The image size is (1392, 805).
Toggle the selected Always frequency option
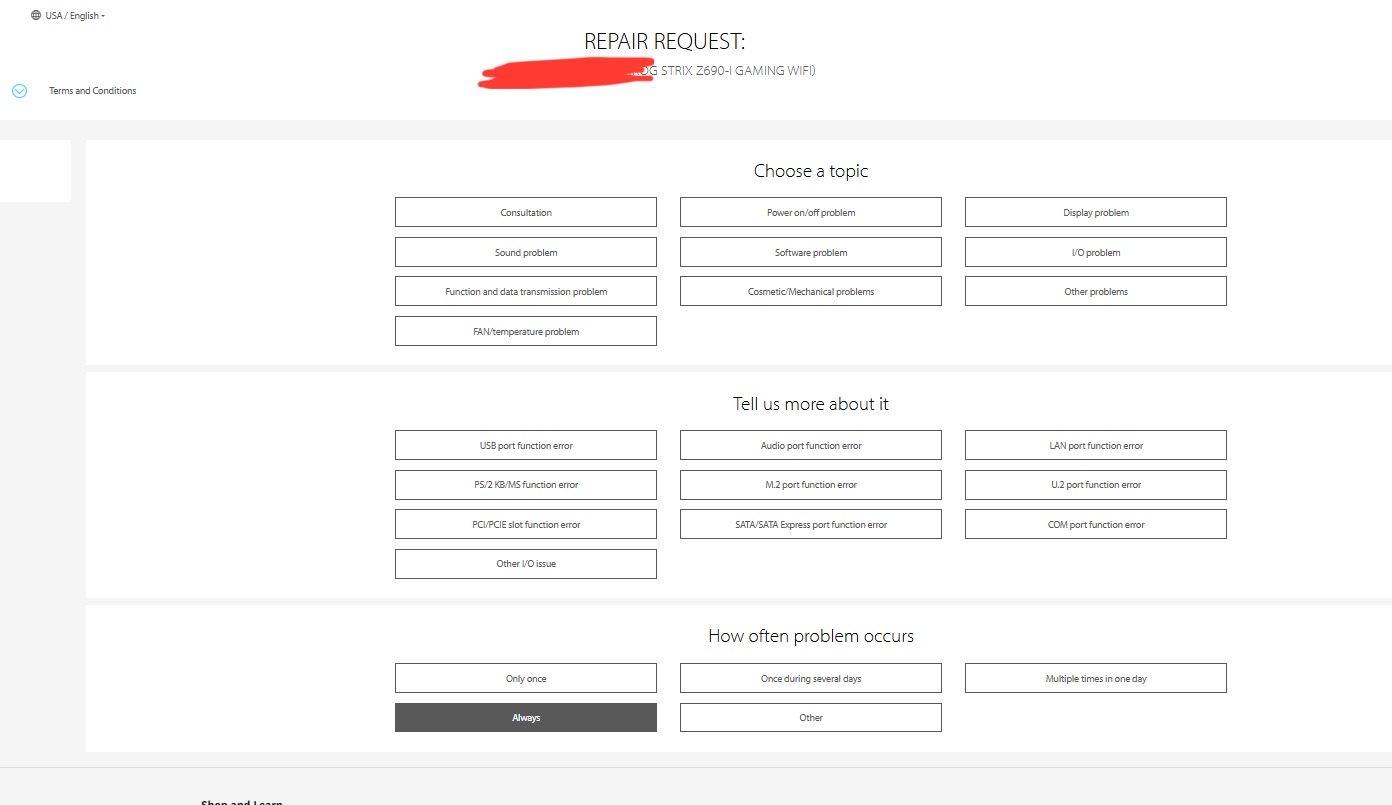point(526,717)
